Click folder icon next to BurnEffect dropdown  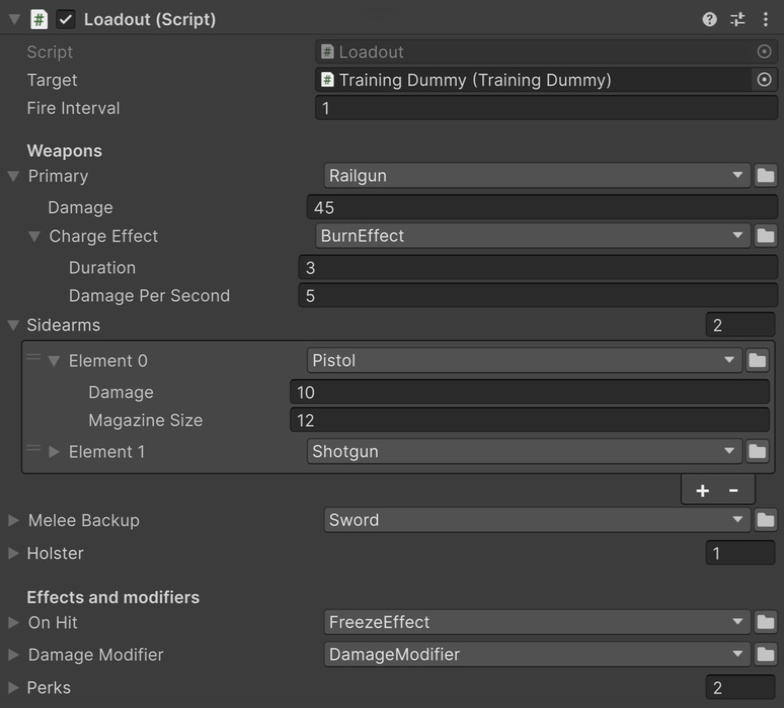(x=766, y=236)
